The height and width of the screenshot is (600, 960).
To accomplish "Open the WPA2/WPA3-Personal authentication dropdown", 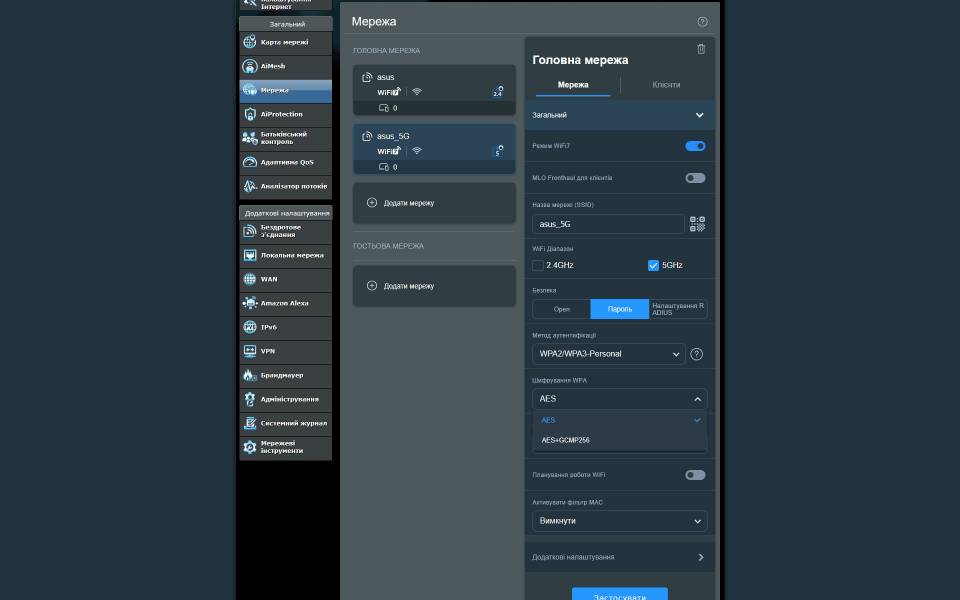I will coord(608,354).
